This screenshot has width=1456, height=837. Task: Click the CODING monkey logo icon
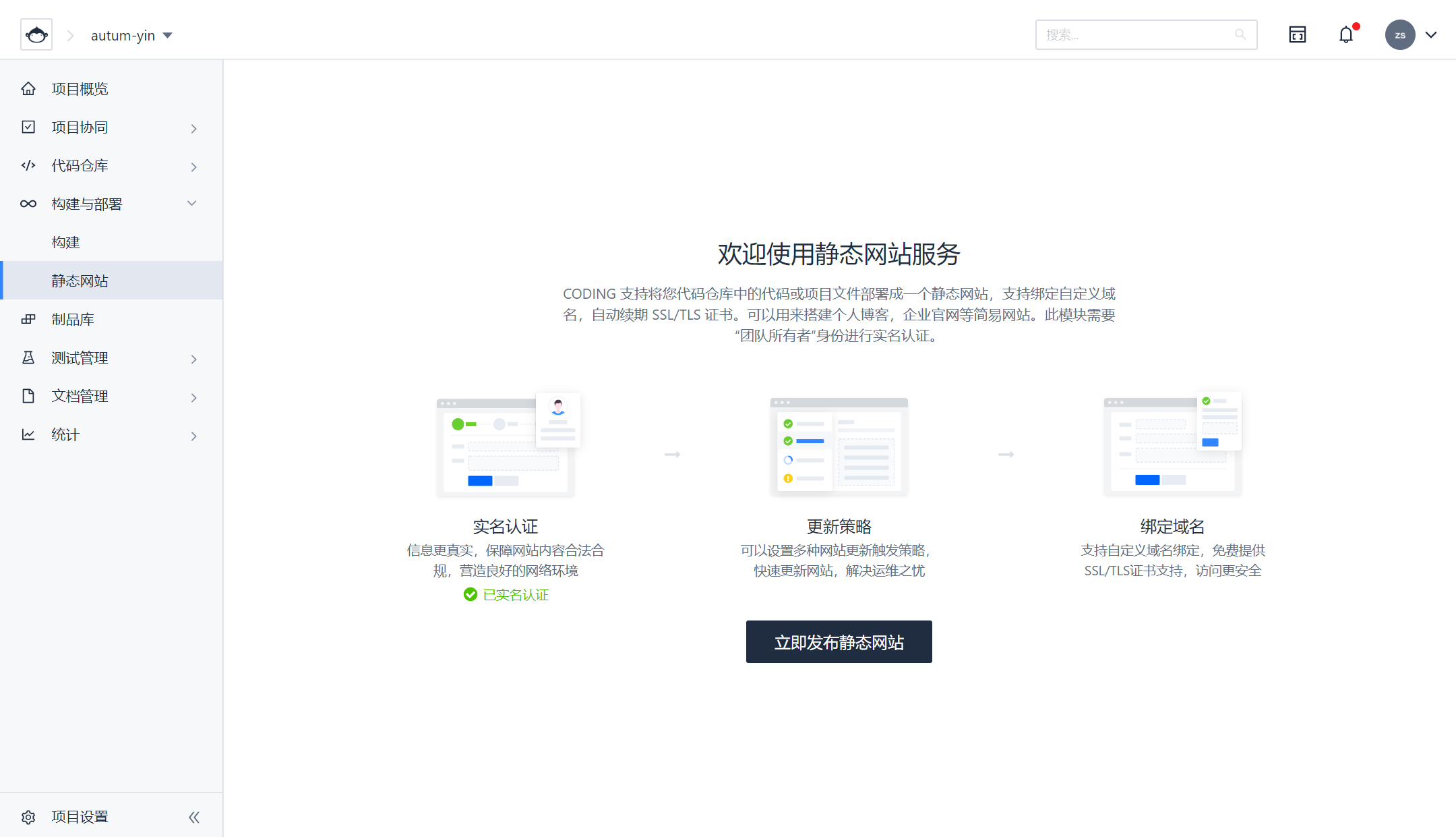point(36,35)
